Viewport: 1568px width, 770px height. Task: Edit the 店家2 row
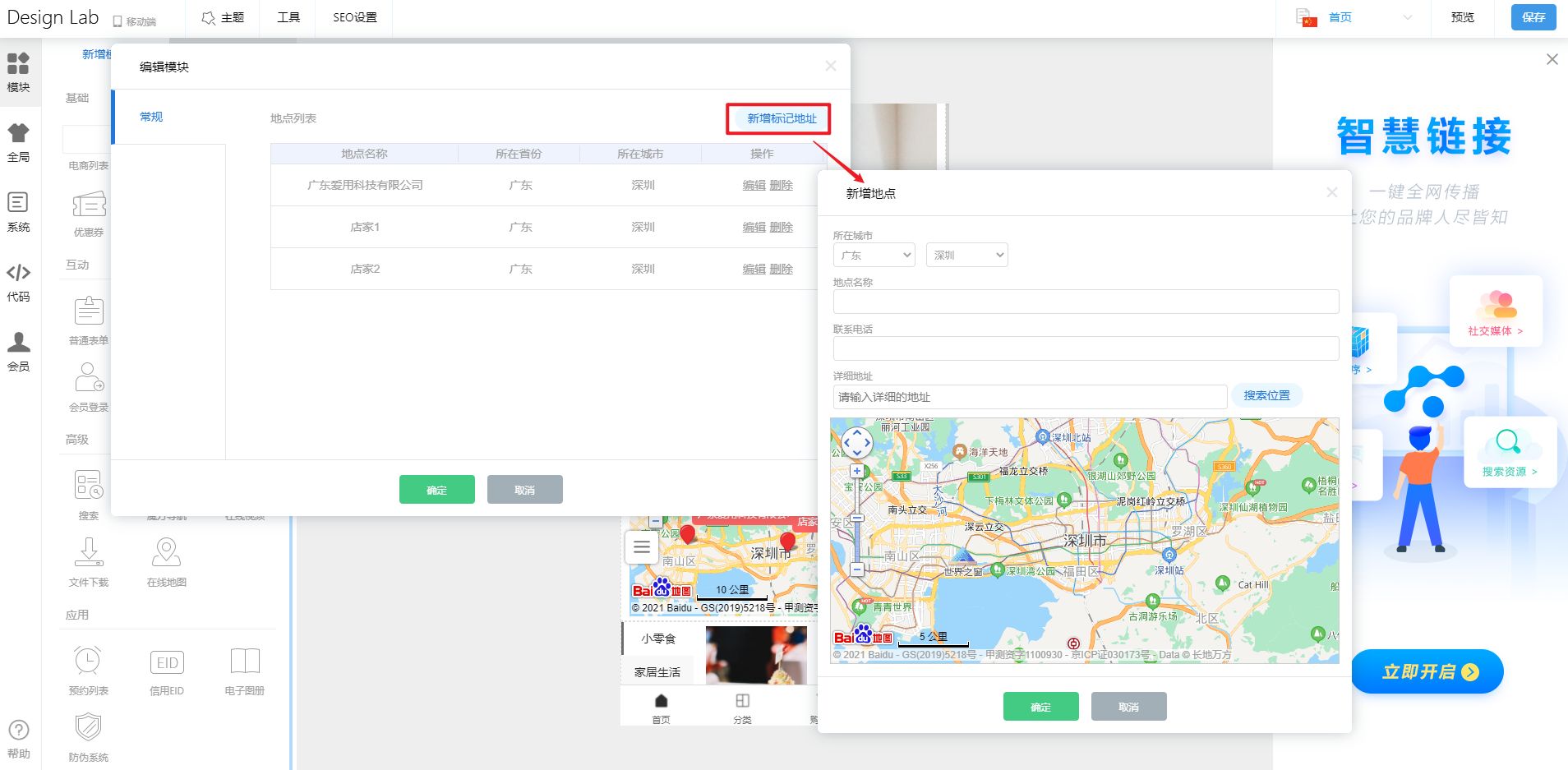click(754, 270)
